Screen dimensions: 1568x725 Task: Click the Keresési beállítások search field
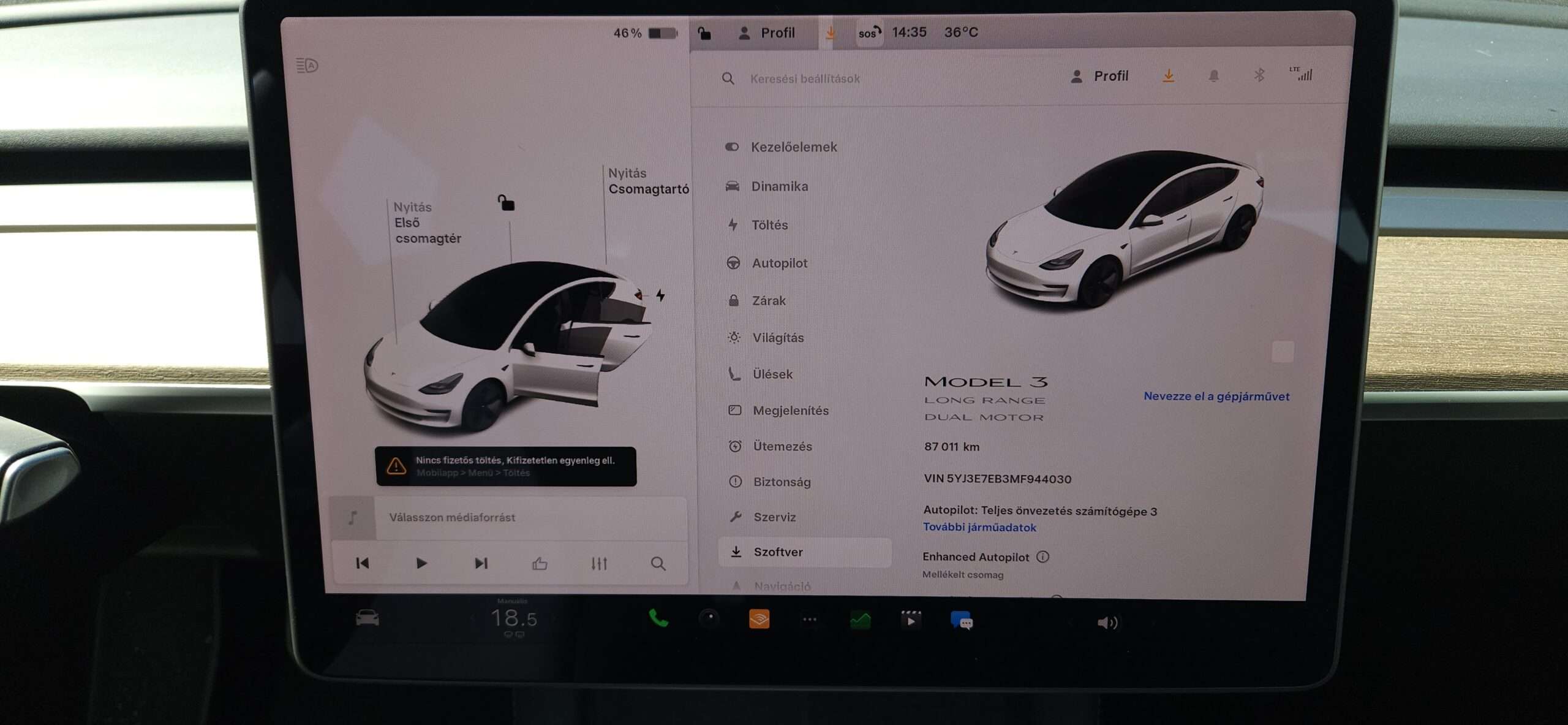(805, 78)
